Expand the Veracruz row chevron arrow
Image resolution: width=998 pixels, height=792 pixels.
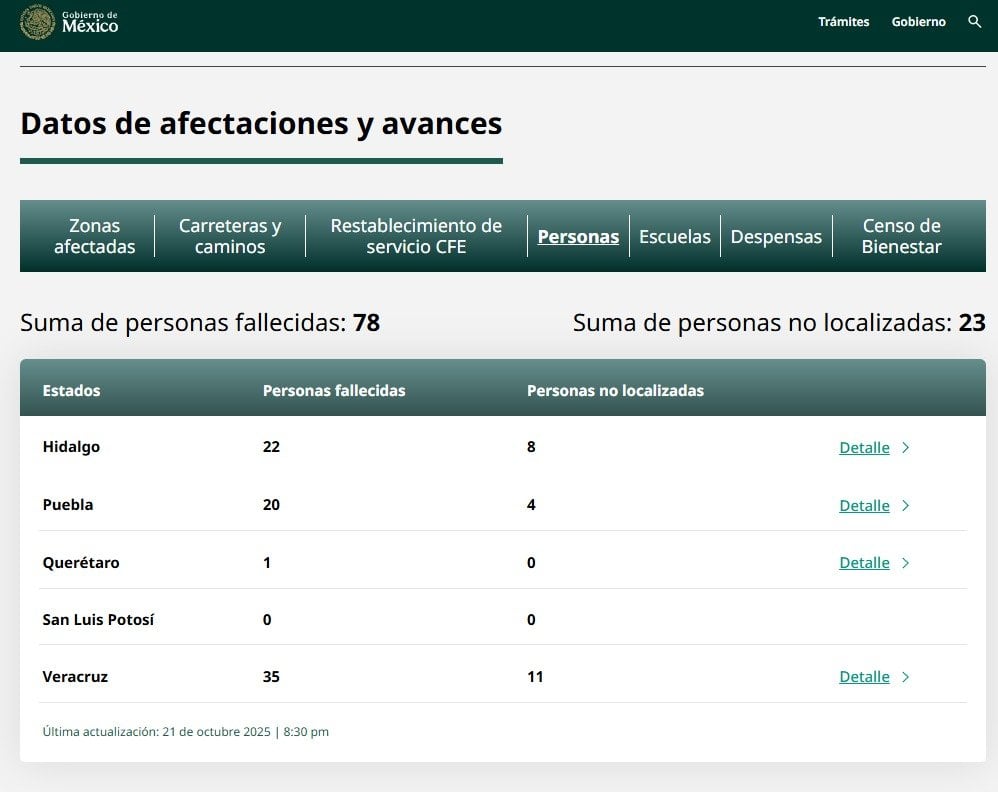click(x=905, y=677)
